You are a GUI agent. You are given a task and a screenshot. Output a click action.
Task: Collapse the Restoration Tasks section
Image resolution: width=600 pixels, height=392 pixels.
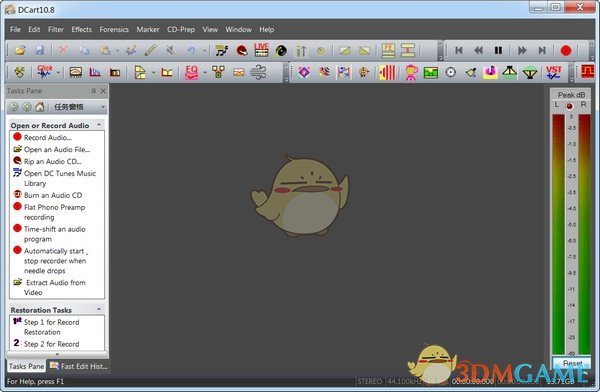pos(99,309)
